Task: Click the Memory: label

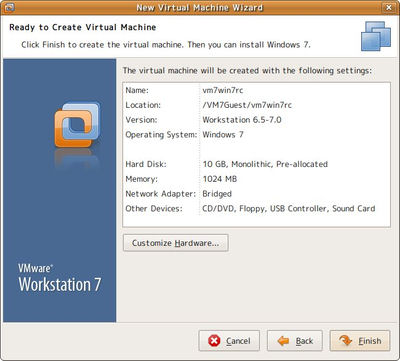Action: point(142,179)
